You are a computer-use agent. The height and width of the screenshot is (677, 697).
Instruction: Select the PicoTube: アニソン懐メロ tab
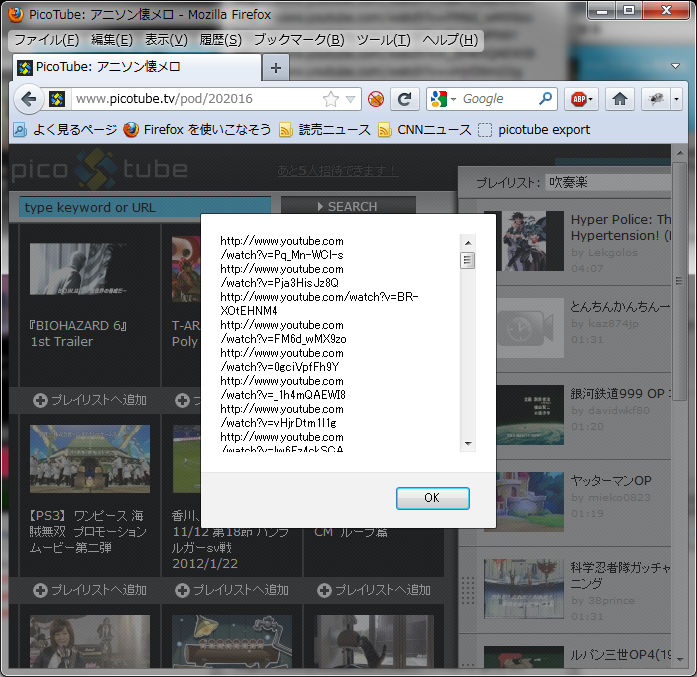(x=136, y=67)
